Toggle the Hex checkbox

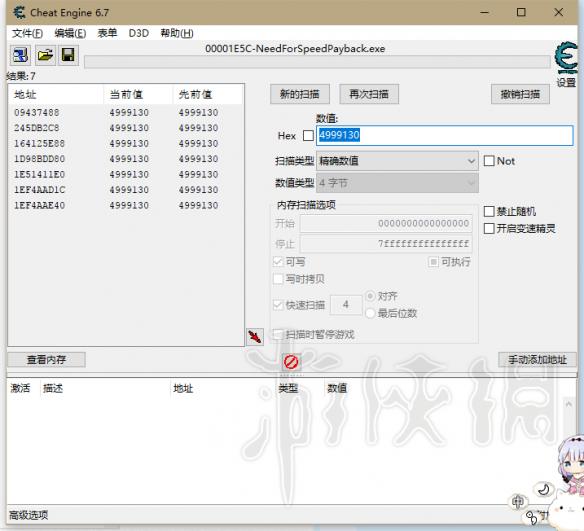click(x=308, y=136)
